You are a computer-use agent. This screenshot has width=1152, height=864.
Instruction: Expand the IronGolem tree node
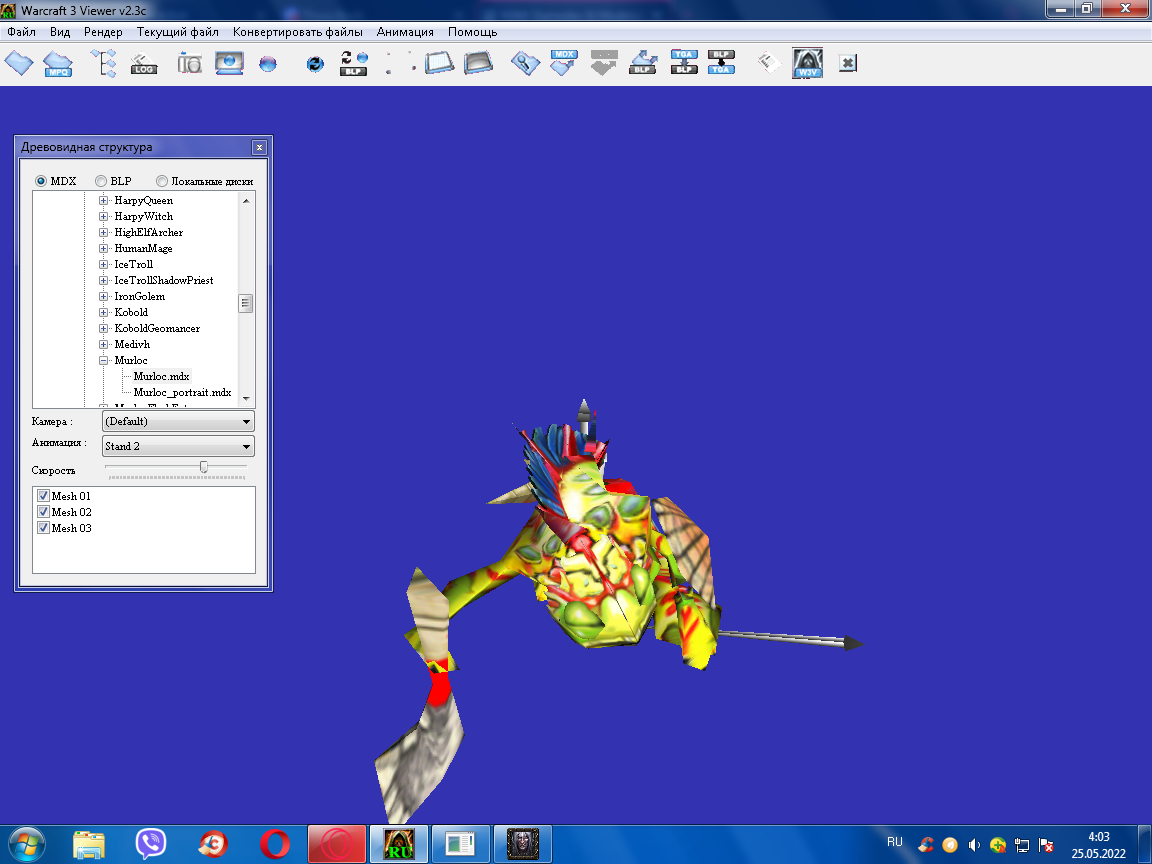coord(104,297)
